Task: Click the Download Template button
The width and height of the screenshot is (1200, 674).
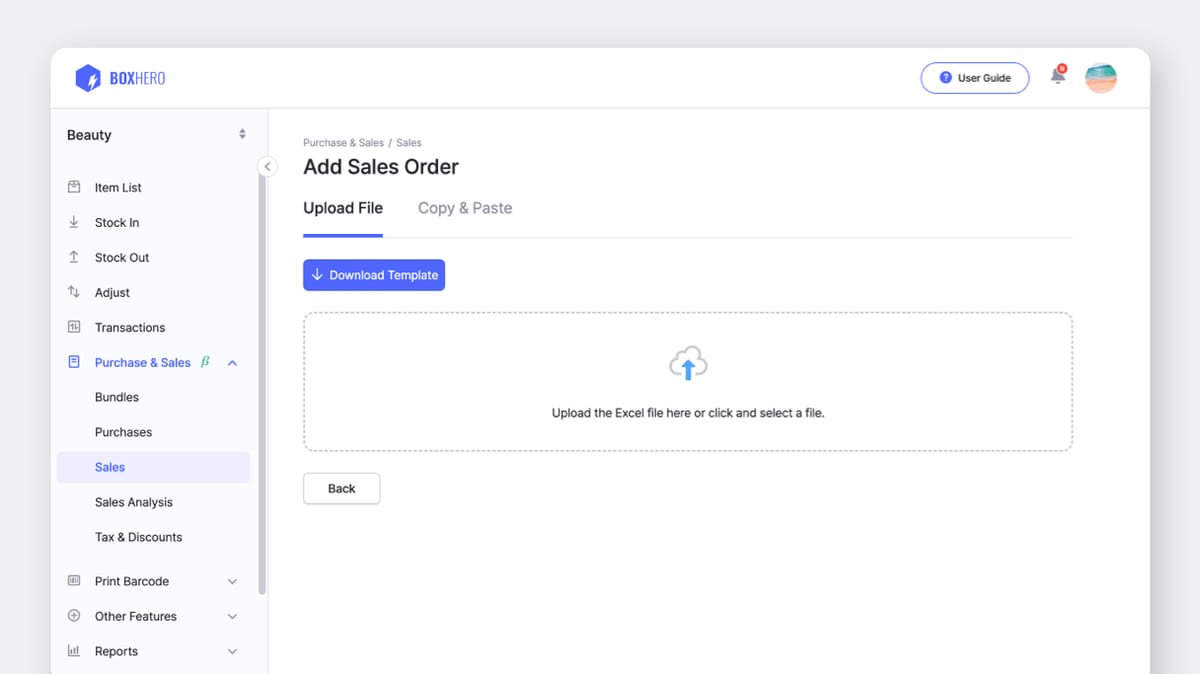Action: point(374,274)
